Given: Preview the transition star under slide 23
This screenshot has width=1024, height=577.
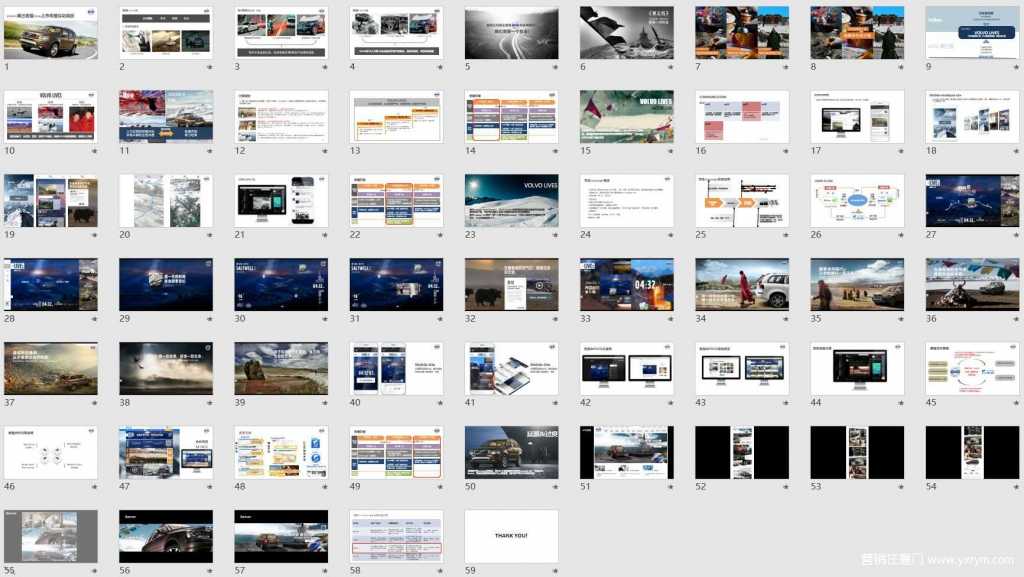Looking at the screenshot, I should (x=555, y=235).
